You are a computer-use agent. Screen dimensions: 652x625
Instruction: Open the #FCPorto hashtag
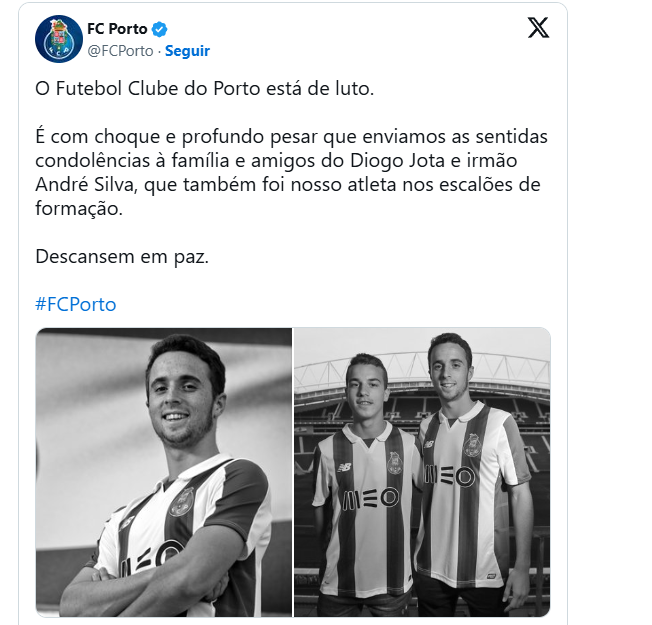point(76,304)
